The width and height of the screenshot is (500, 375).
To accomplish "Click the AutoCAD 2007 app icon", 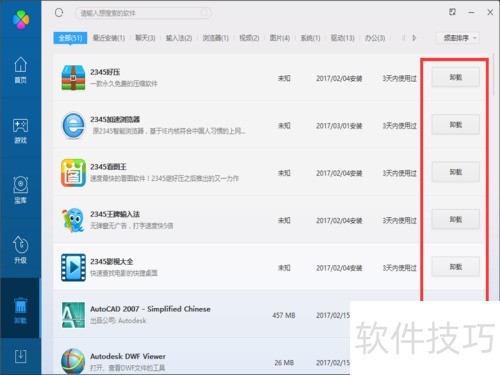I will pos(73,315).
